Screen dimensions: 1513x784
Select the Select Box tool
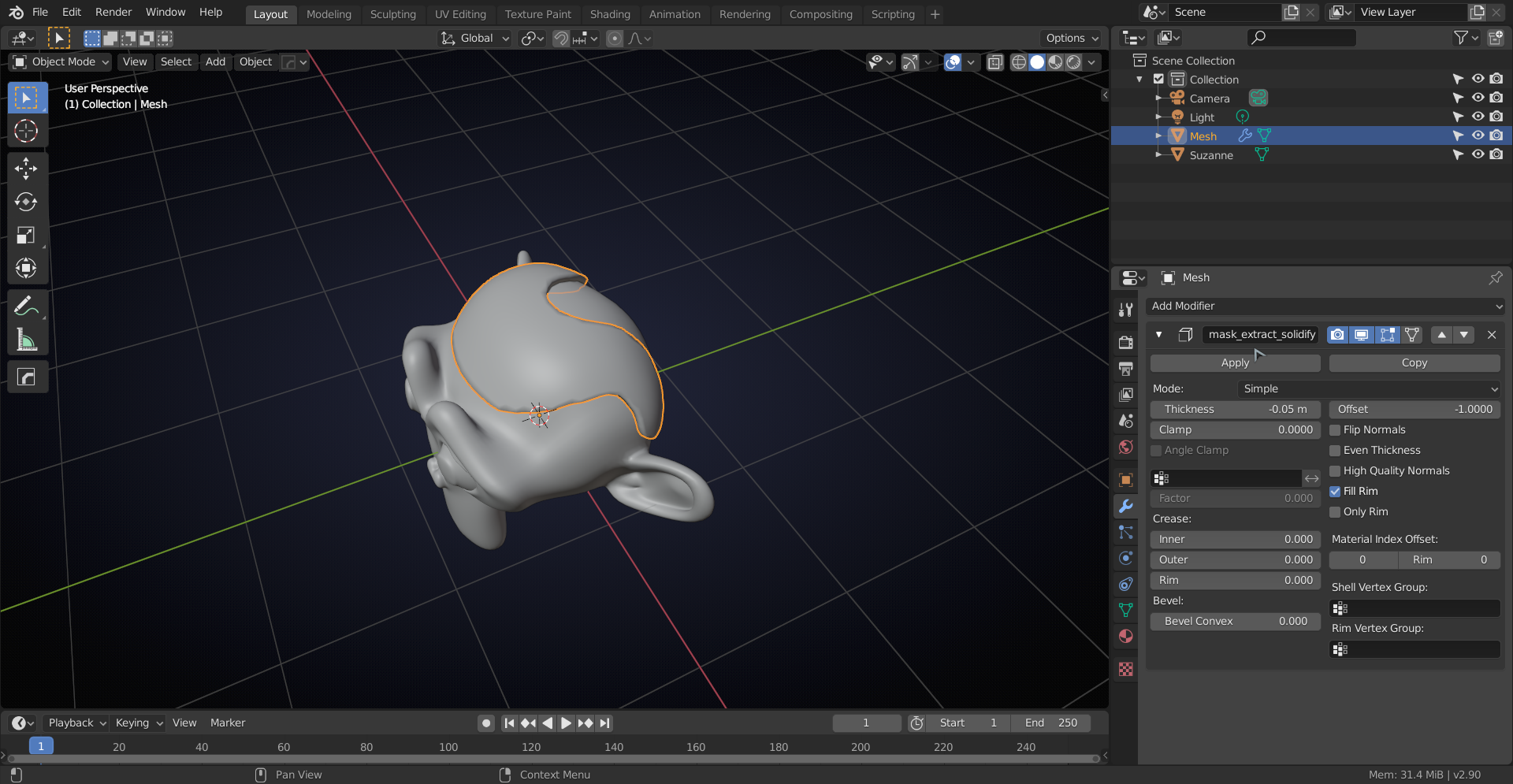26,98
